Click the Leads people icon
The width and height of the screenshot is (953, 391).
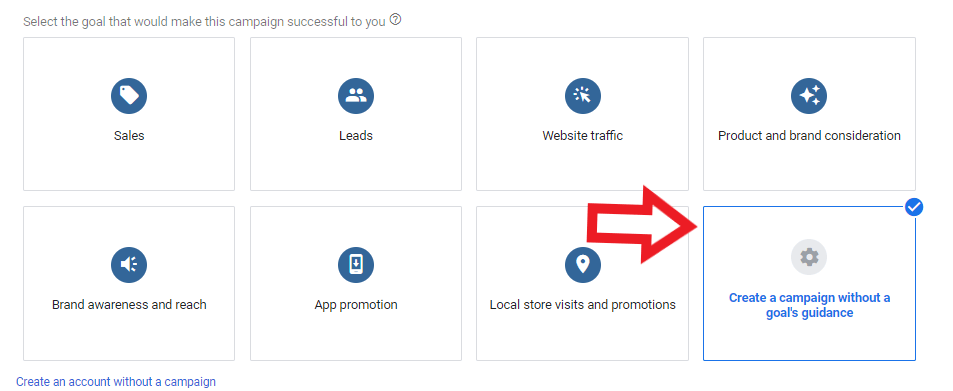[356, 96]
